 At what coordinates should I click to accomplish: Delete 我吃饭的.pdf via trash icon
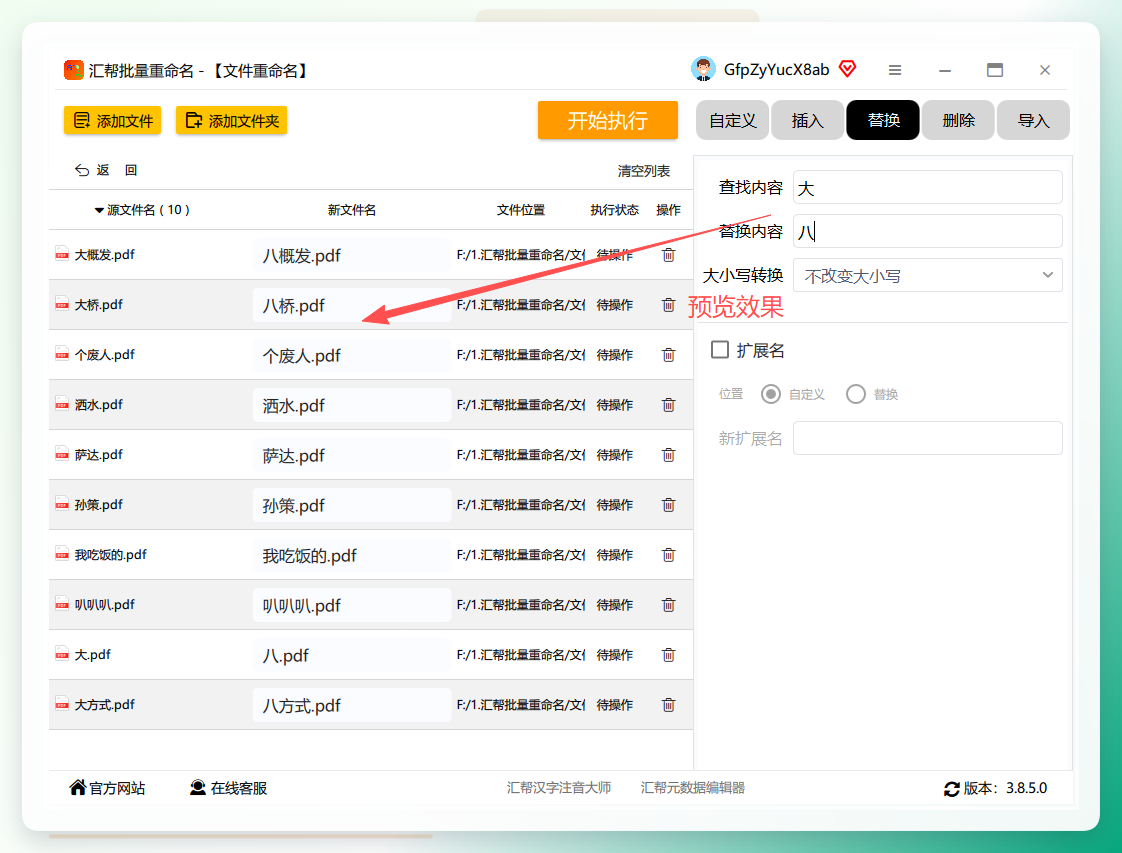pos(668,555)
